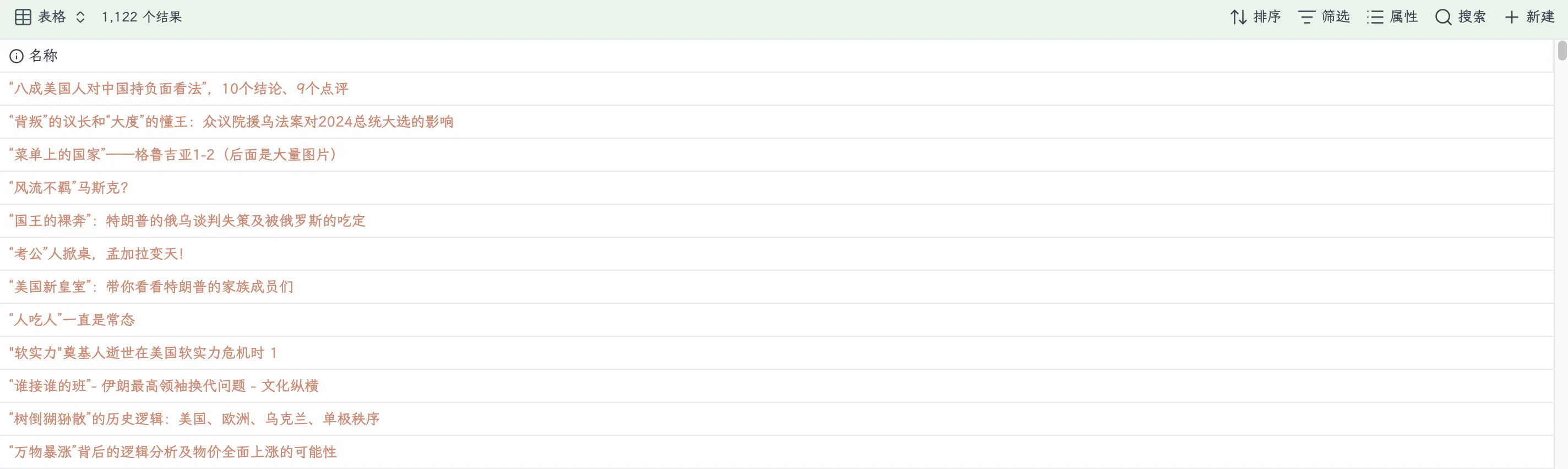Image resolution: width=1568 pixels, height=469 pixels.
Task: Open the "树倒猢狲散"的历史逻辑 note
Action: pos(194,419)
